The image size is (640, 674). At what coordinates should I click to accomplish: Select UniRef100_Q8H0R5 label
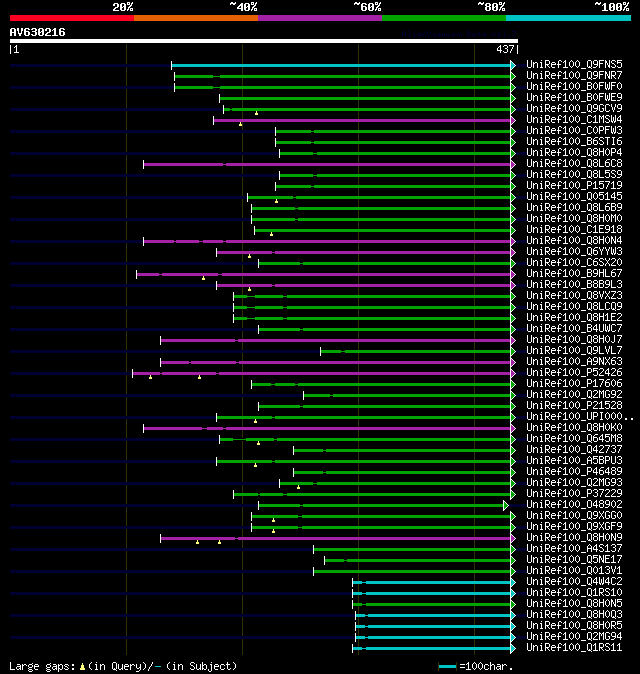(x=574, y=626)
